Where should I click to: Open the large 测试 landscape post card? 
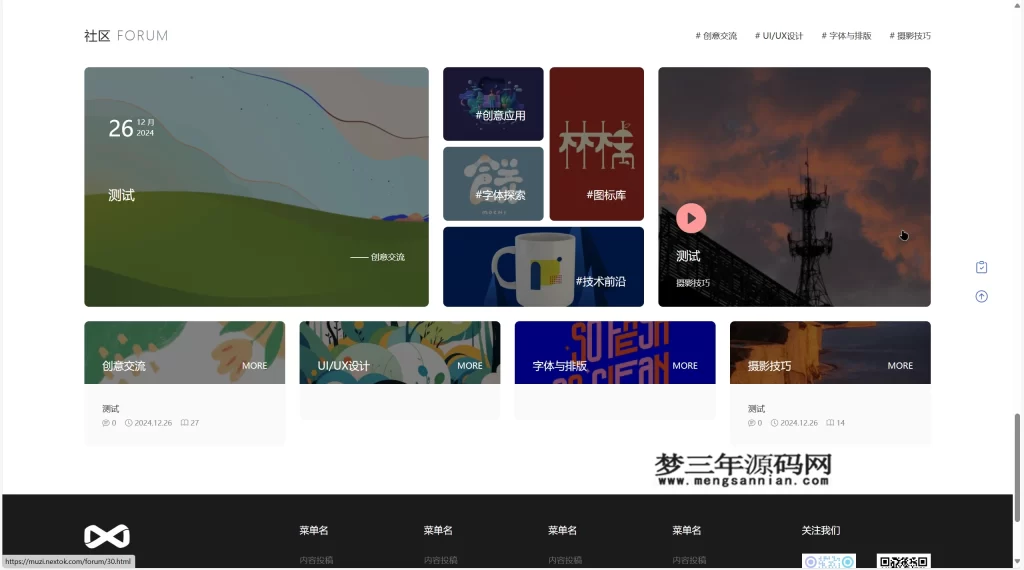(257, 187)
